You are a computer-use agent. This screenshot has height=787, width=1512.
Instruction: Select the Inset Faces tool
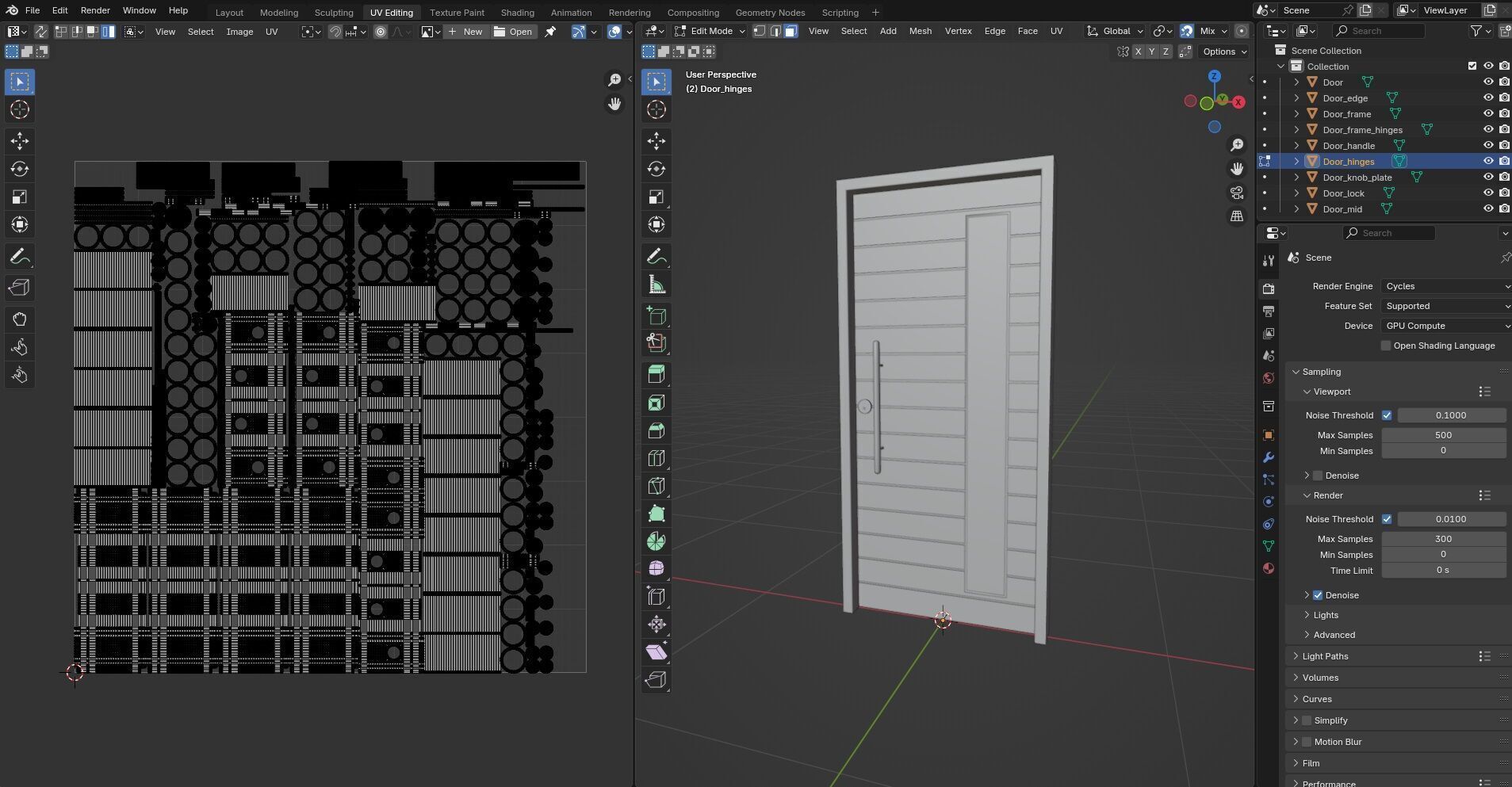click(x=656, y=403)
